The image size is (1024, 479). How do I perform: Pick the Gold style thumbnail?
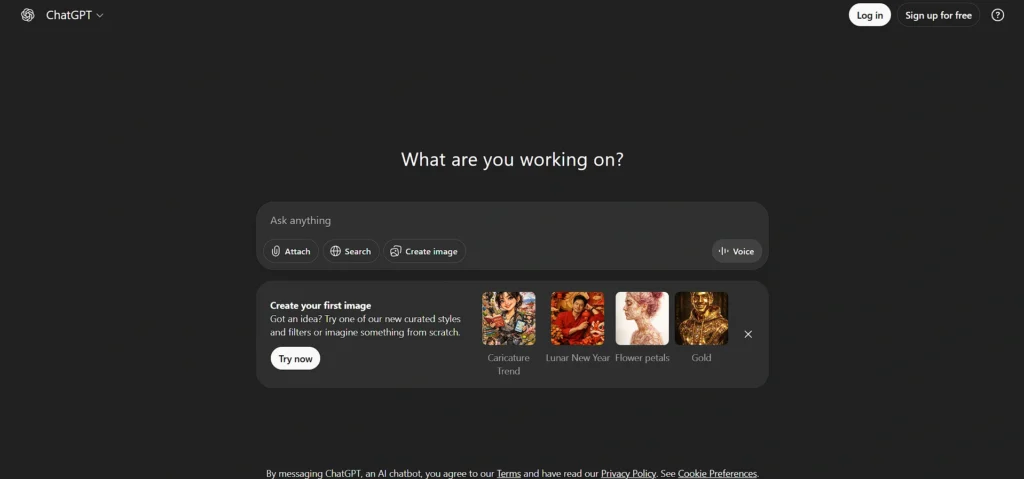(x=701, y=319)
